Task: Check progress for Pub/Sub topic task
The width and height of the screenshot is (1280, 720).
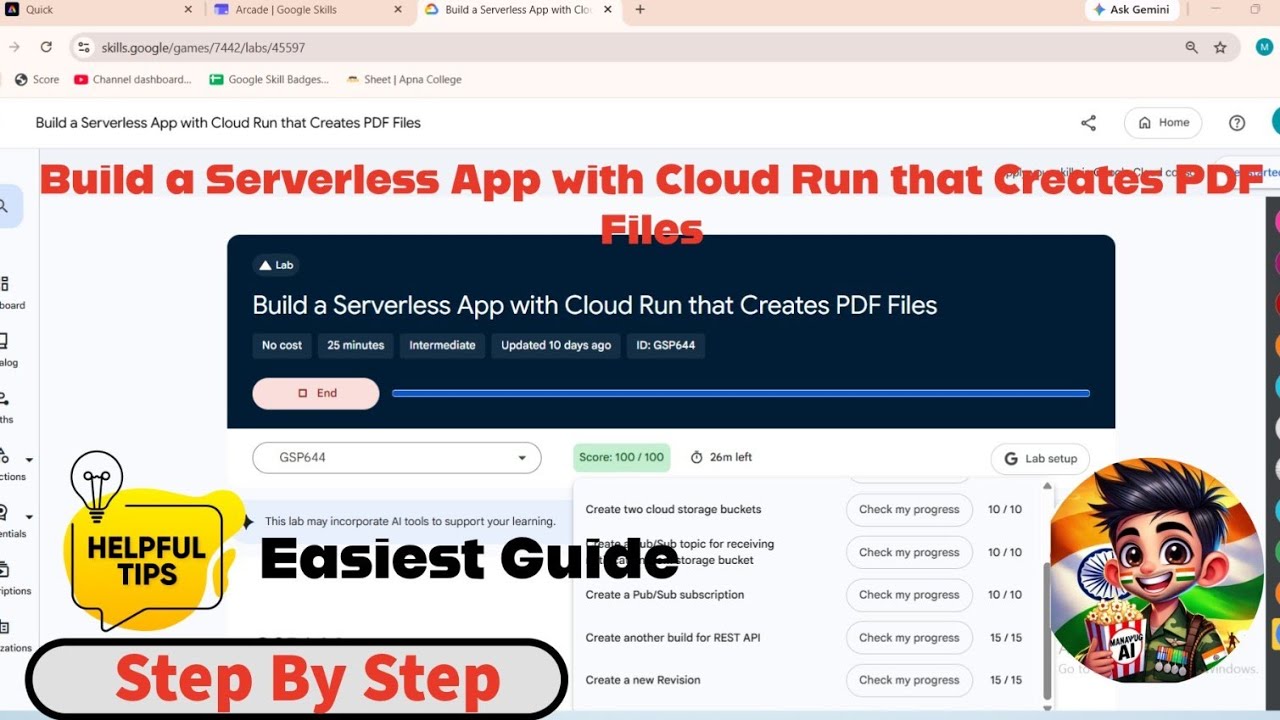Action: (x=909, y=552)
